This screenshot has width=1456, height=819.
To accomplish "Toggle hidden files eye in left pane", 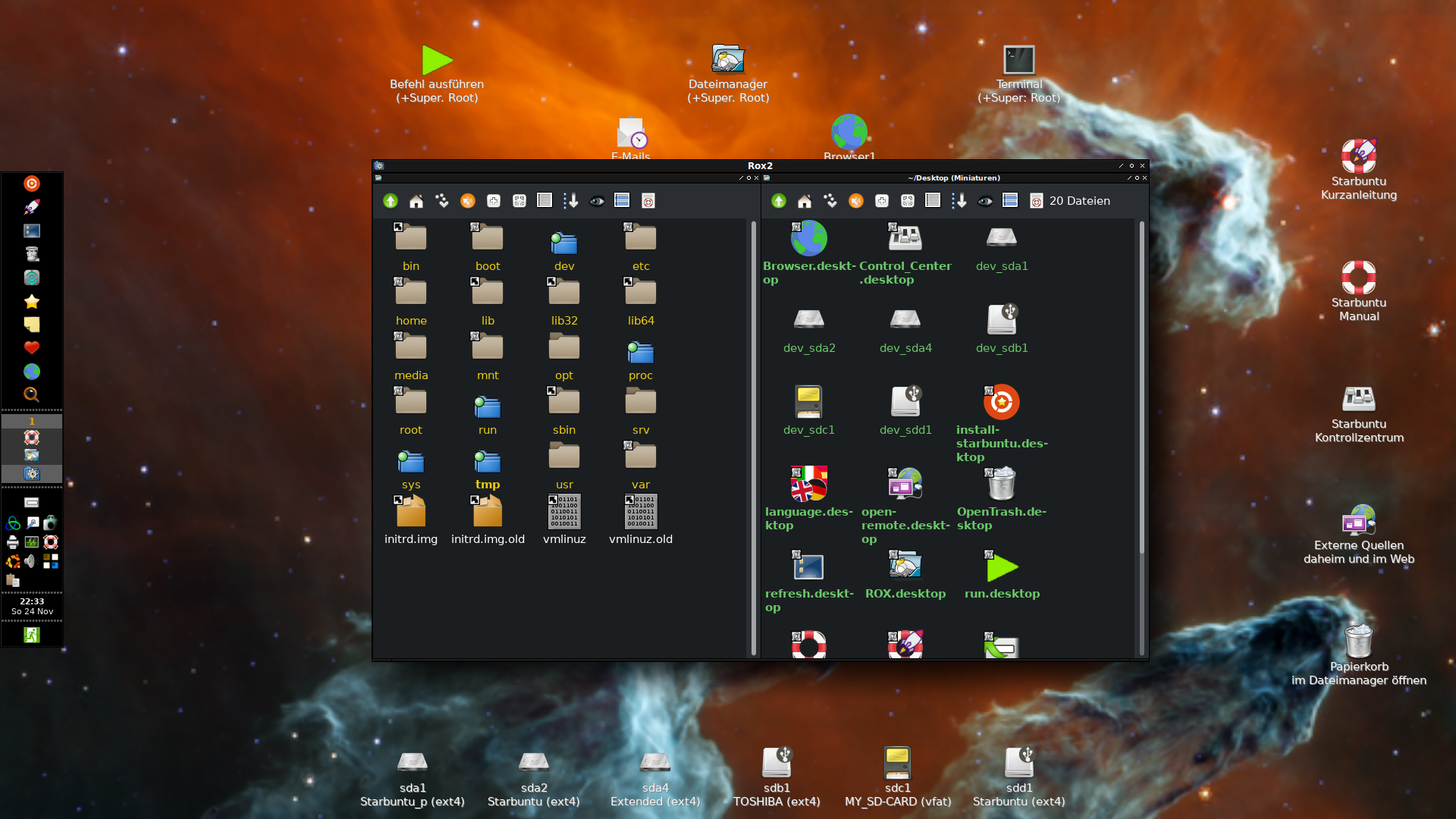I will click(597, 201).
